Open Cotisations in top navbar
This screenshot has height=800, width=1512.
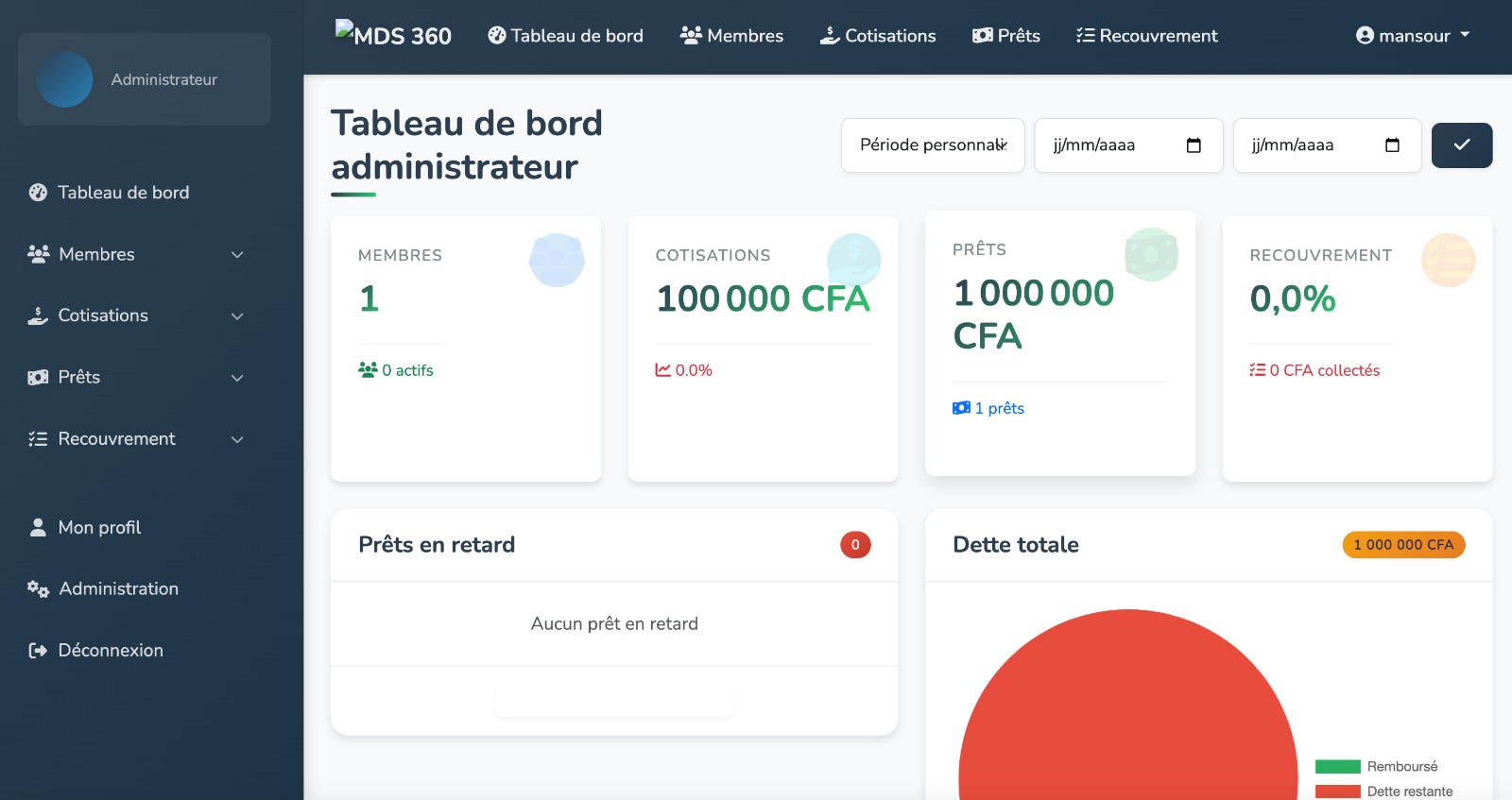coord(878,35)
